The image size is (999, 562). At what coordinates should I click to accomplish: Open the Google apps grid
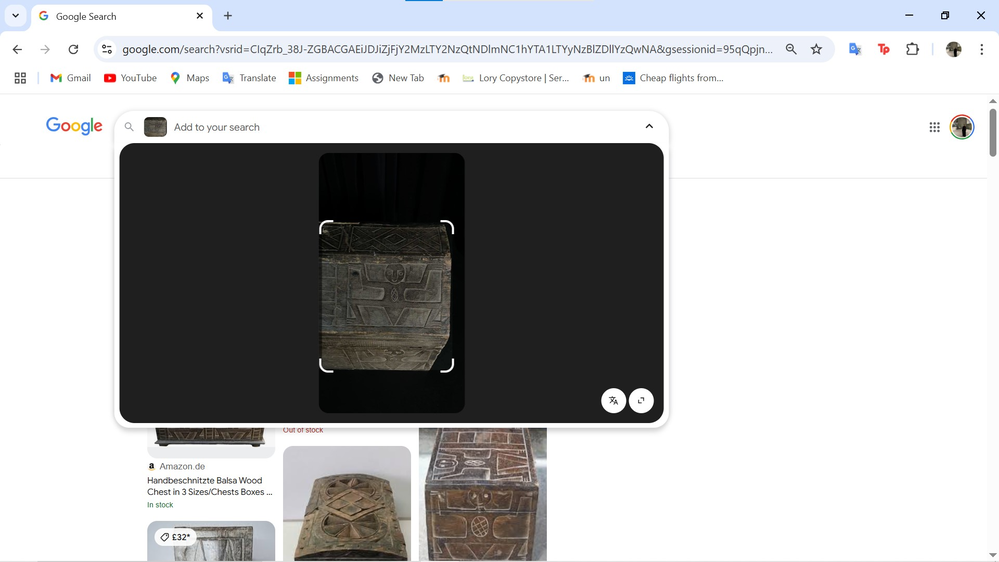(934, 127)
